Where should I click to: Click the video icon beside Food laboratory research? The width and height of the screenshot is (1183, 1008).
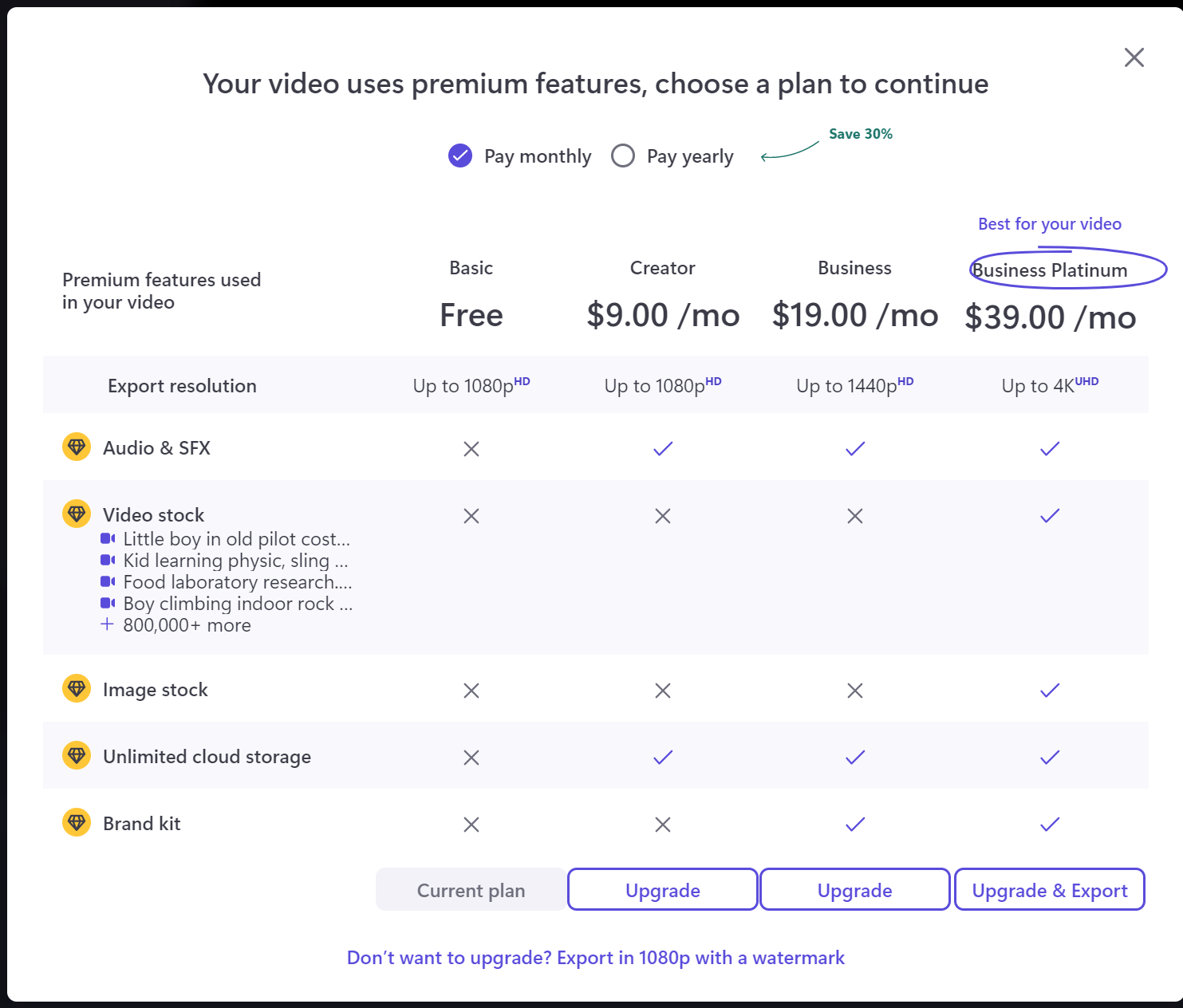108,581
